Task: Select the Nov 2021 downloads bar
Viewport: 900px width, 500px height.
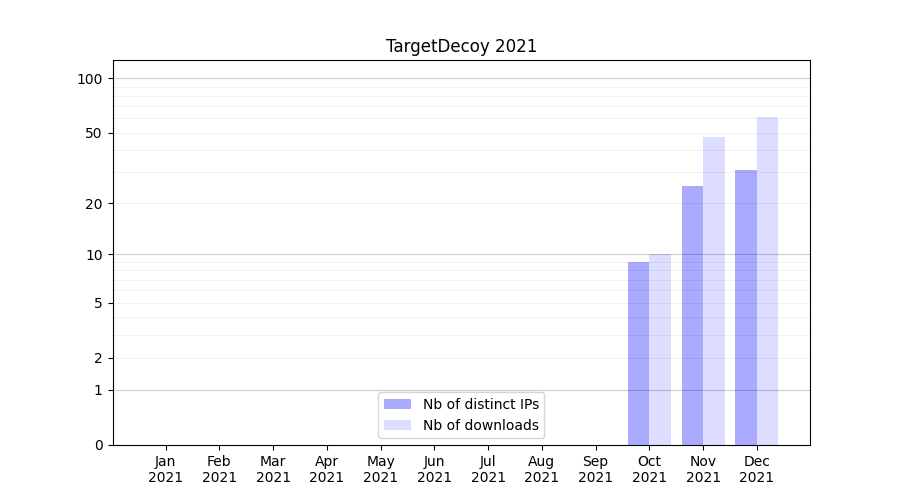Action: [714, 290]
